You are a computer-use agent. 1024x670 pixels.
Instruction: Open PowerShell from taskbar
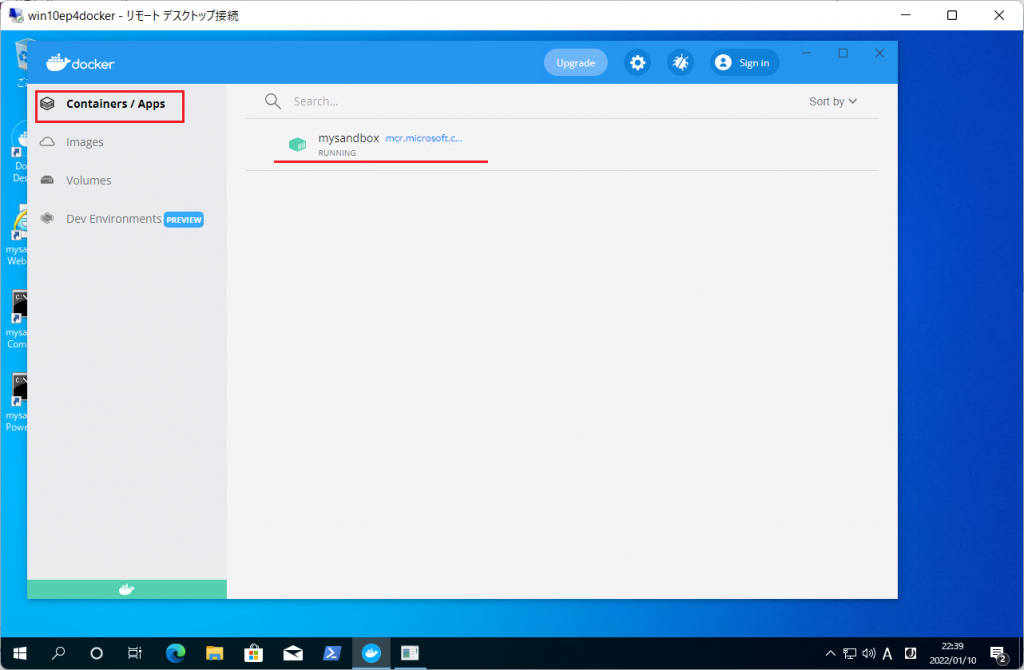tap(332, 653)
